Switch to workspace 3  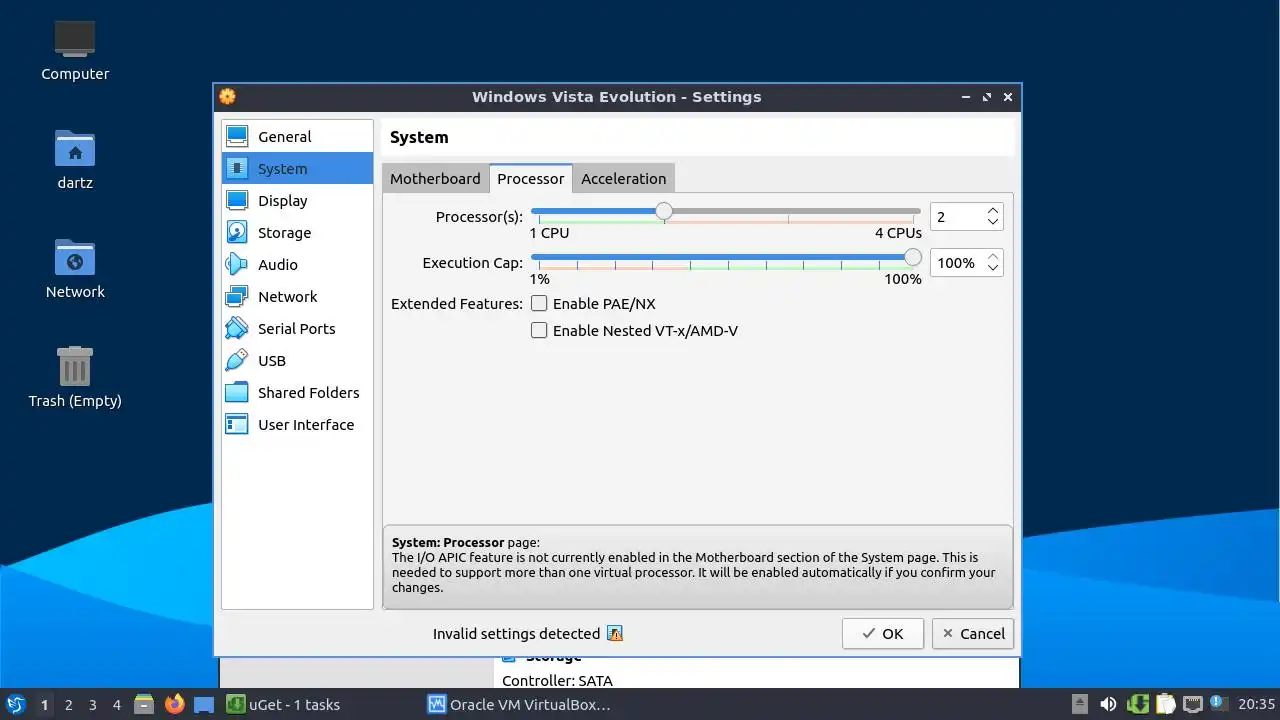(92, 704)
